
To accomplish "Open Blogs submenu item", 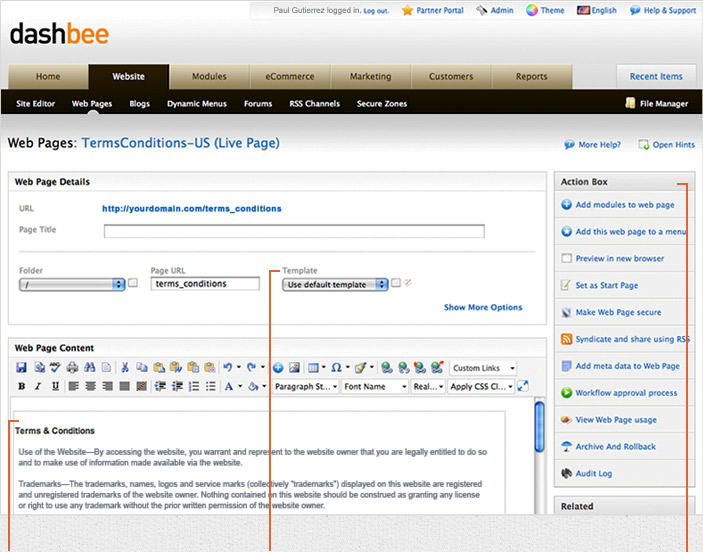I will tap(139, 104).
